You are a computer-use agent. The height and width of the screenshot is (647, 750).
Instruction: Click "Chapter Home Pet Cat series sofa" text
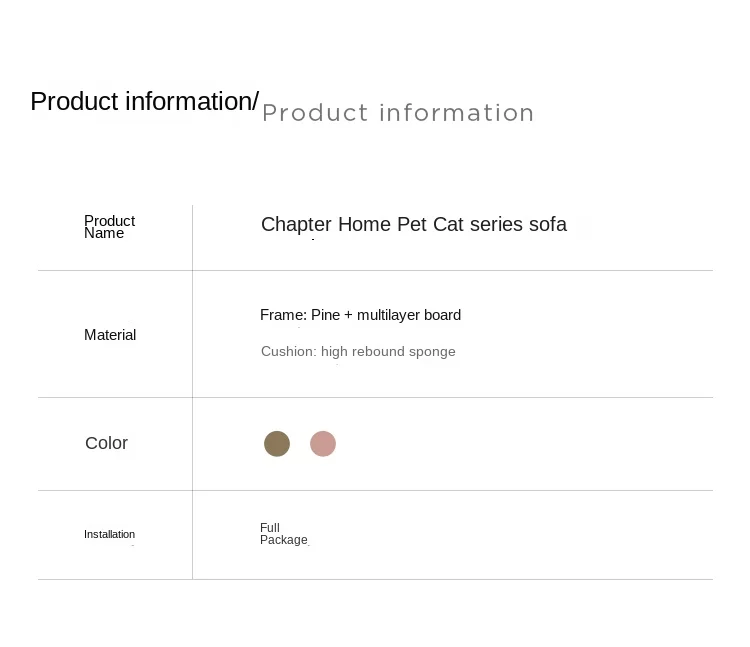coord(413,224)
